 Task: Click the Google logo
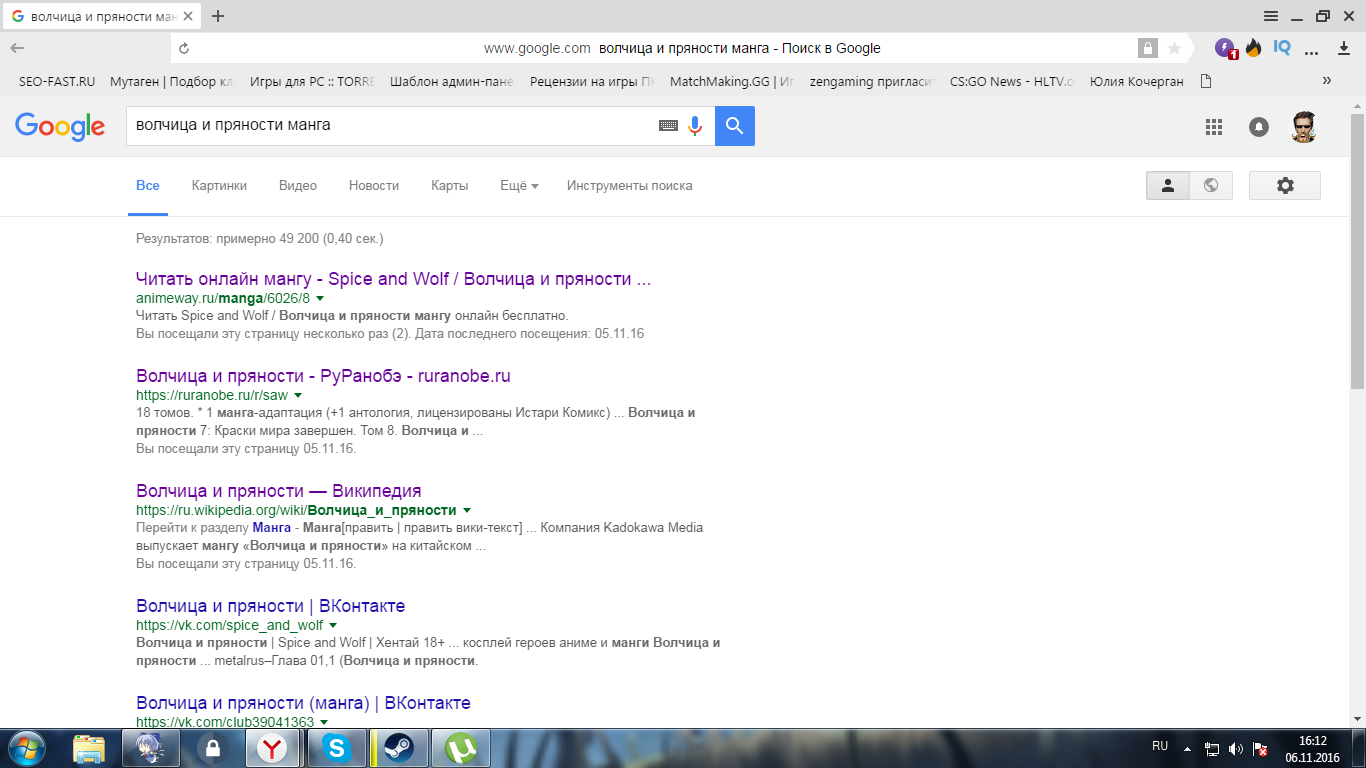pos(60,126)
